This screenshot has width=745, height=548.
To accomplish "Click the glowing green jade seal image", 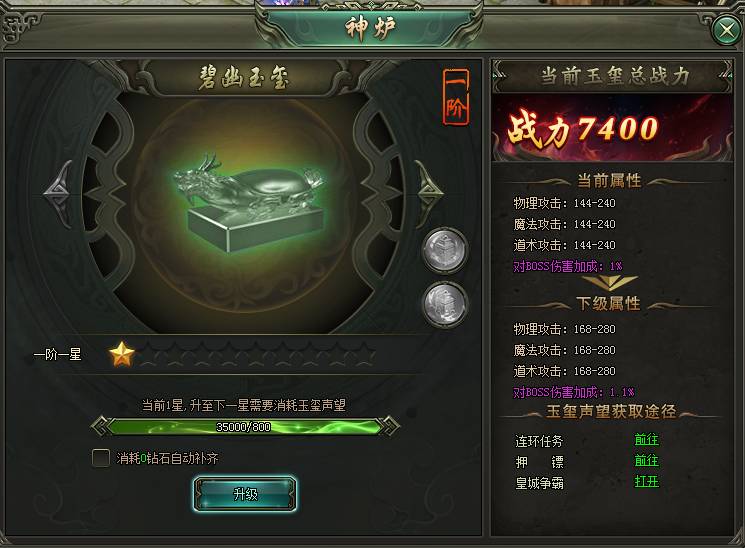I will (x=250, y=204).
